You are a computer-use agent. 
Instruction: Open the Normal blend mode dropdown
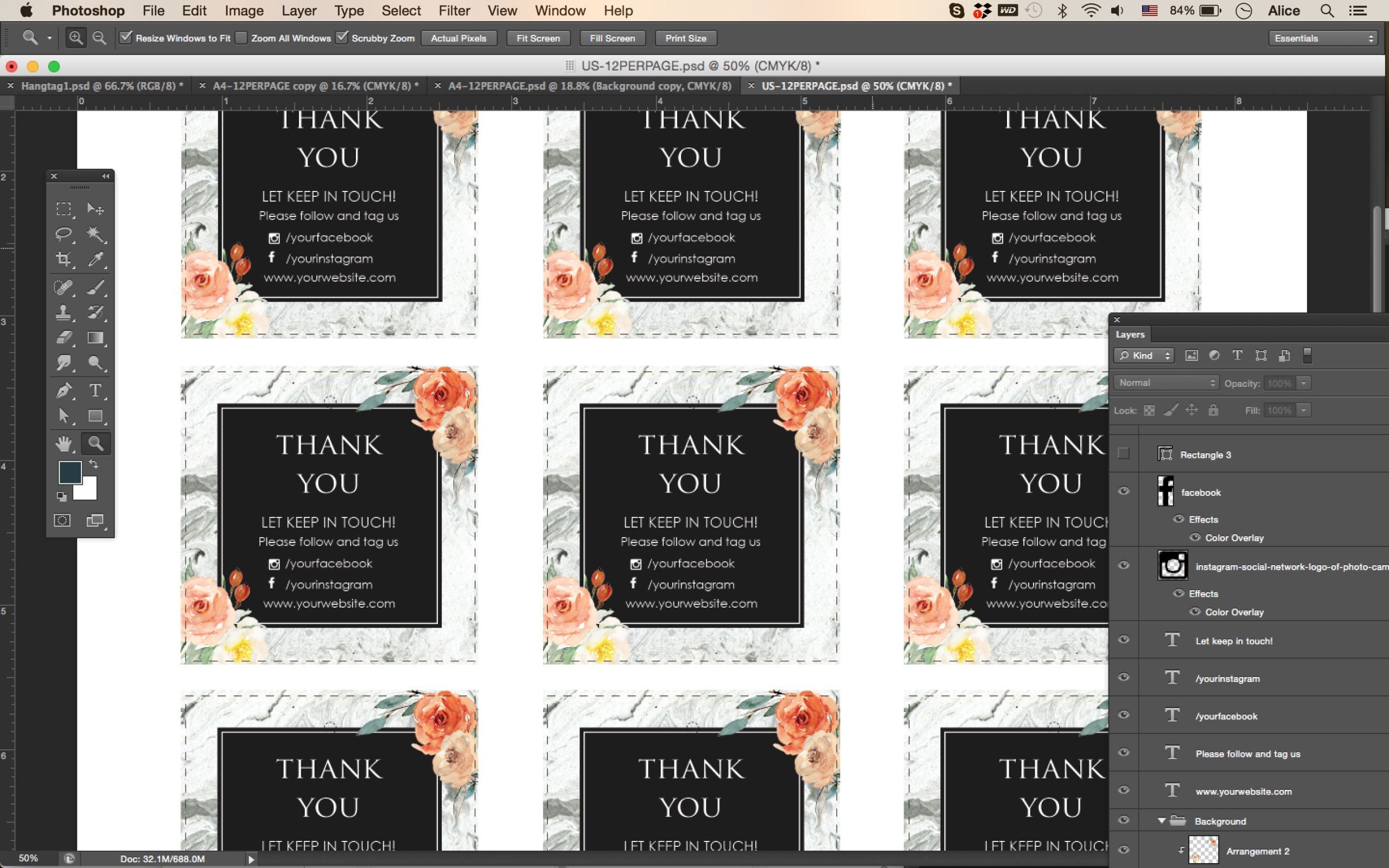pyautogui.click(x=1167, y=383)
